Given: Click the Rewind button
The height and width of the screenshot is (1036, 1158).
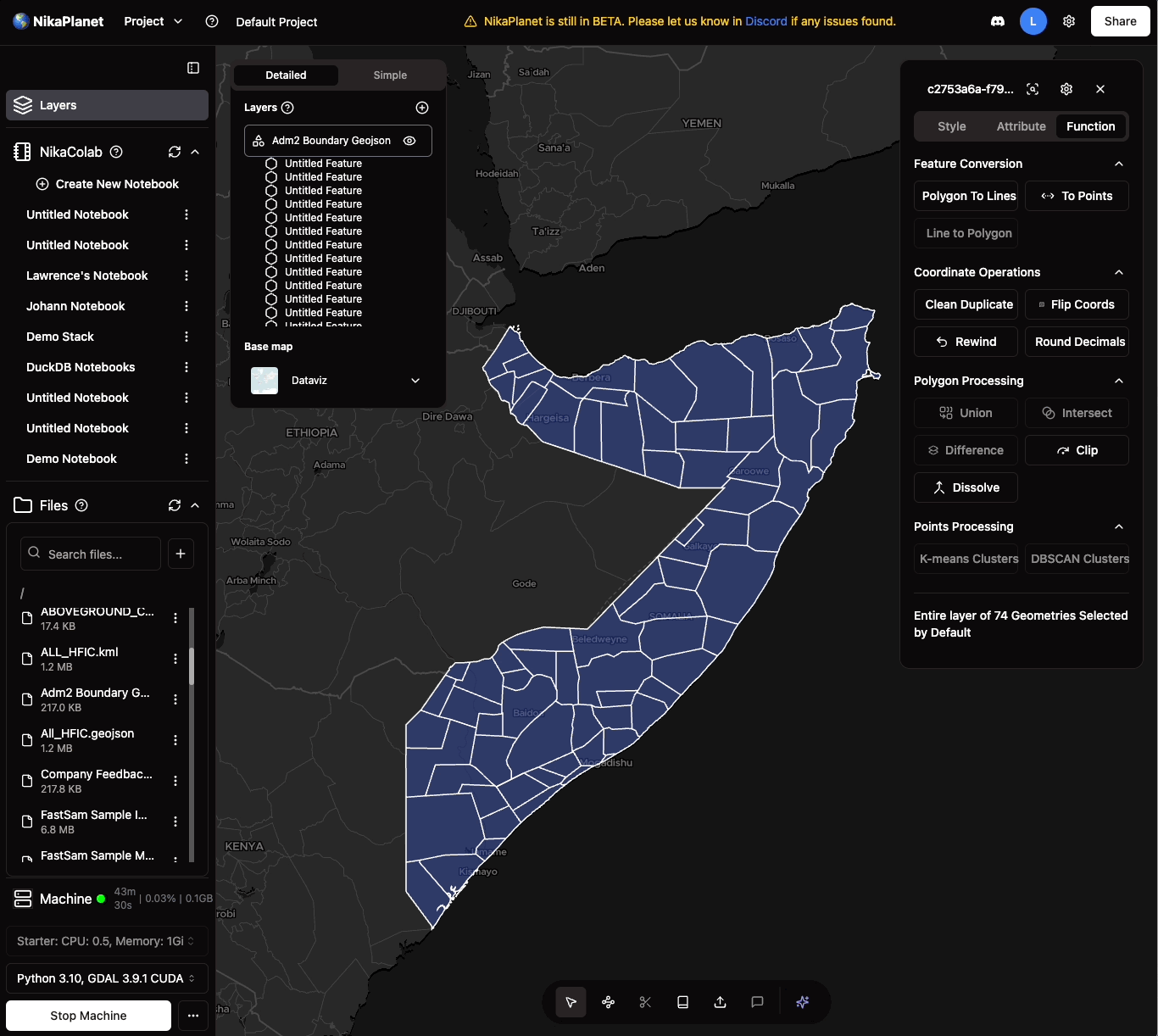Looking at the screenshot, I should 966,342.
